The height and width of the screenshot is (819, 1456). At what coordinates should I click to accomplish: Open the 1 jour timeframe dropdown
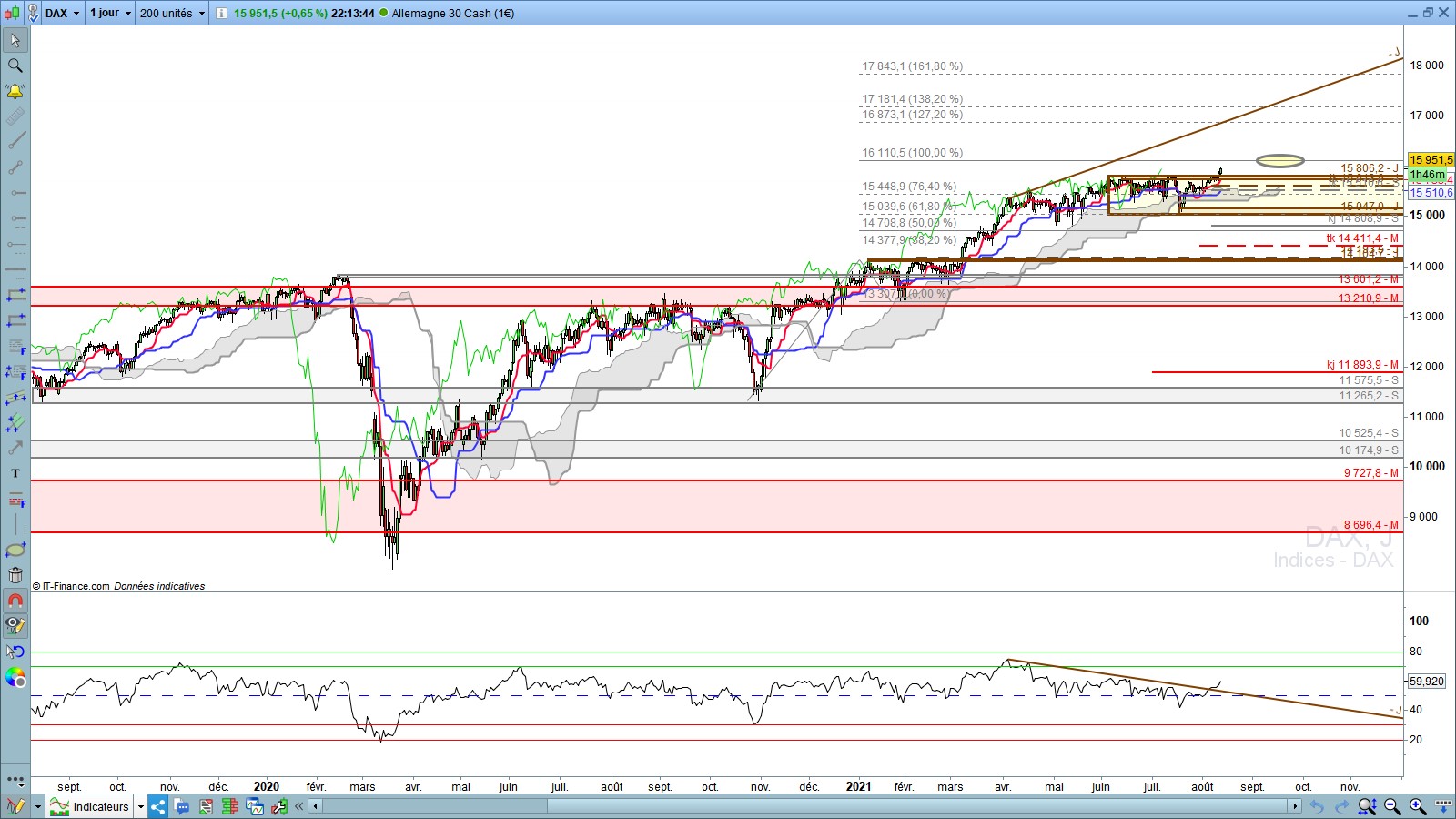pos(110,13)
